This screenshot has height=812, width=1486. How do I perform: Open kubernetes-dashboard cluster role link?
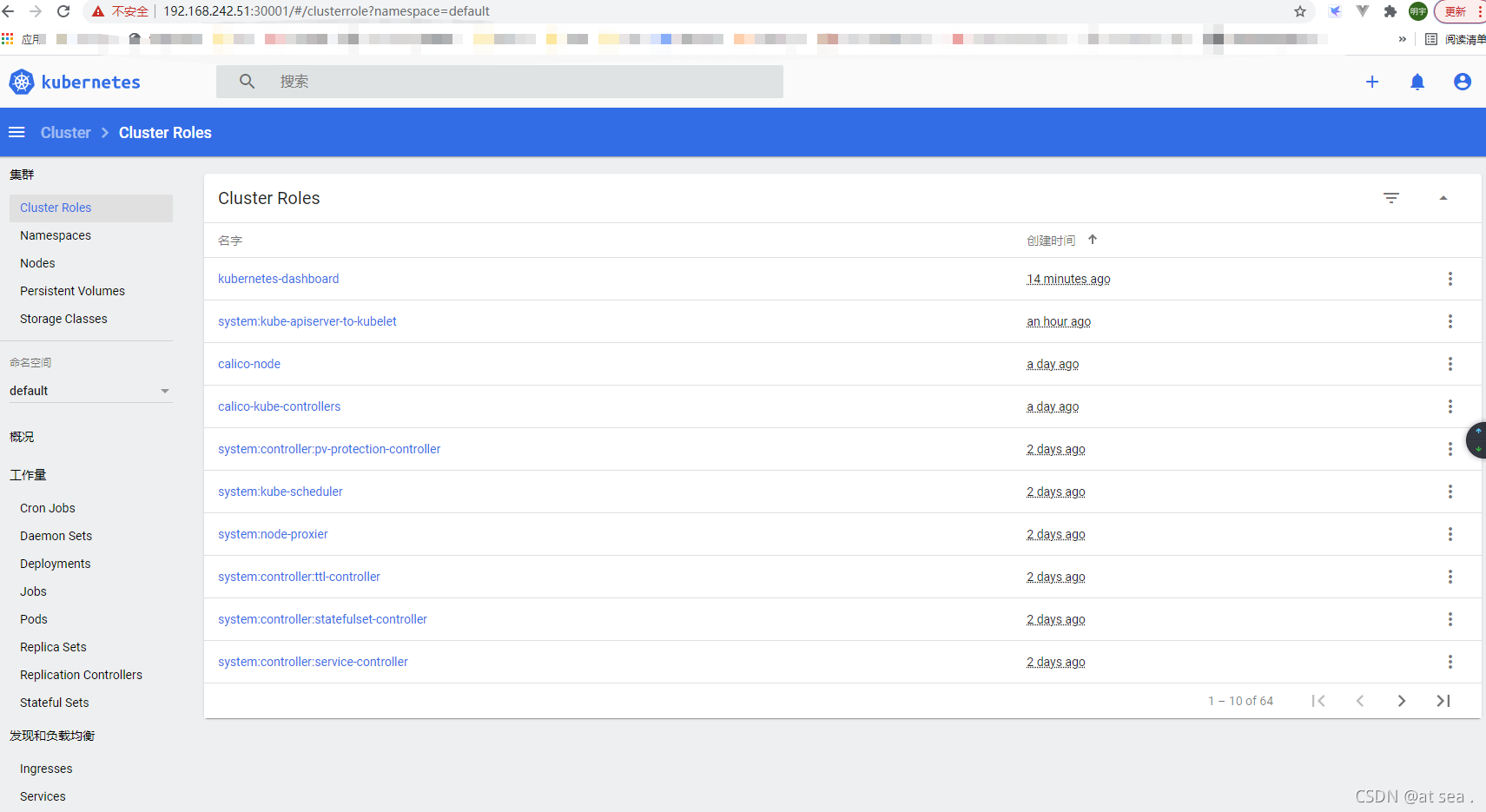pyautogui.click(x=278, y=279)
